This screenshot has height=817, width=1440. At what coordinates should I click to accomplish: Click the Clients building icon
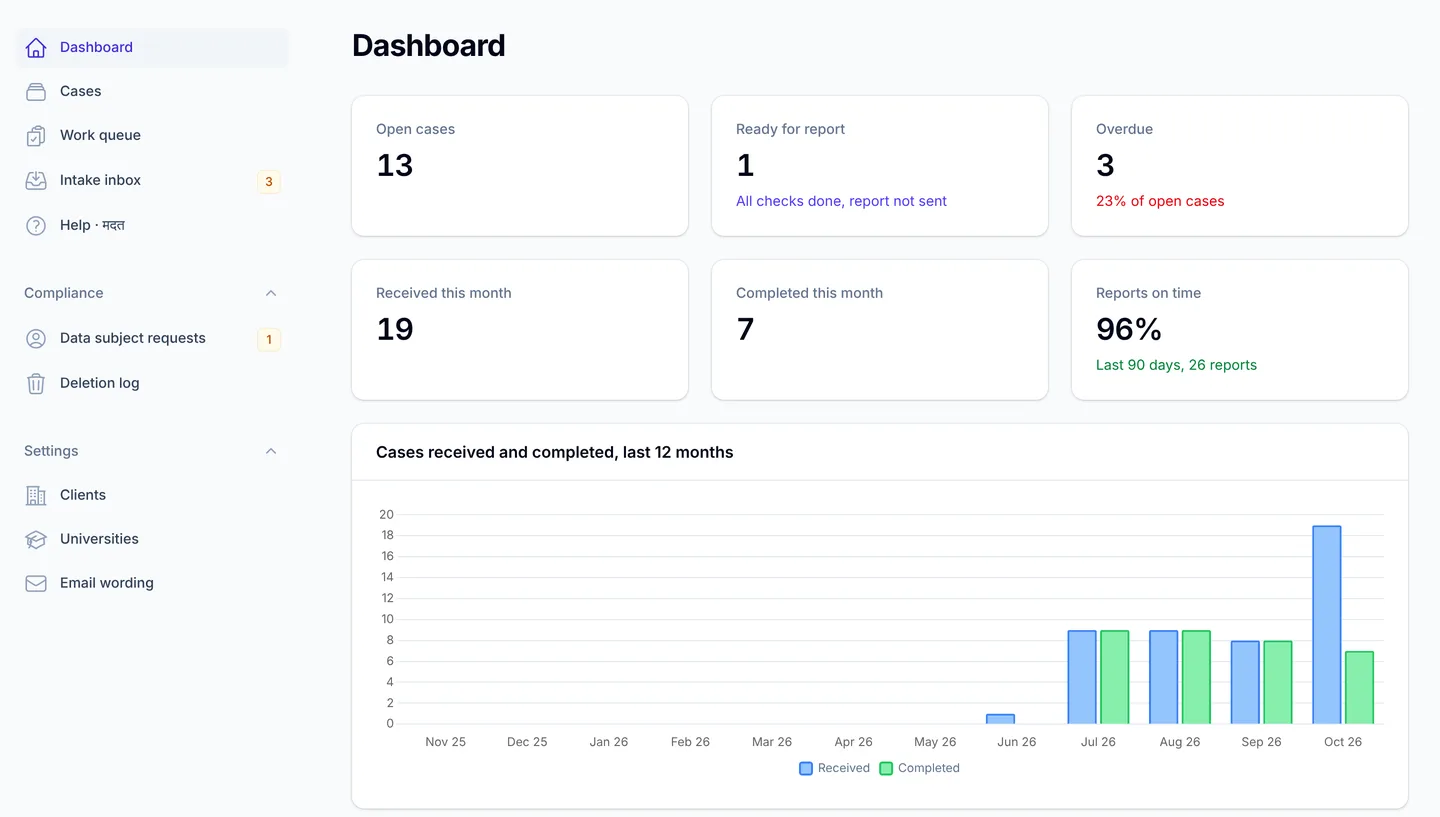36,495
